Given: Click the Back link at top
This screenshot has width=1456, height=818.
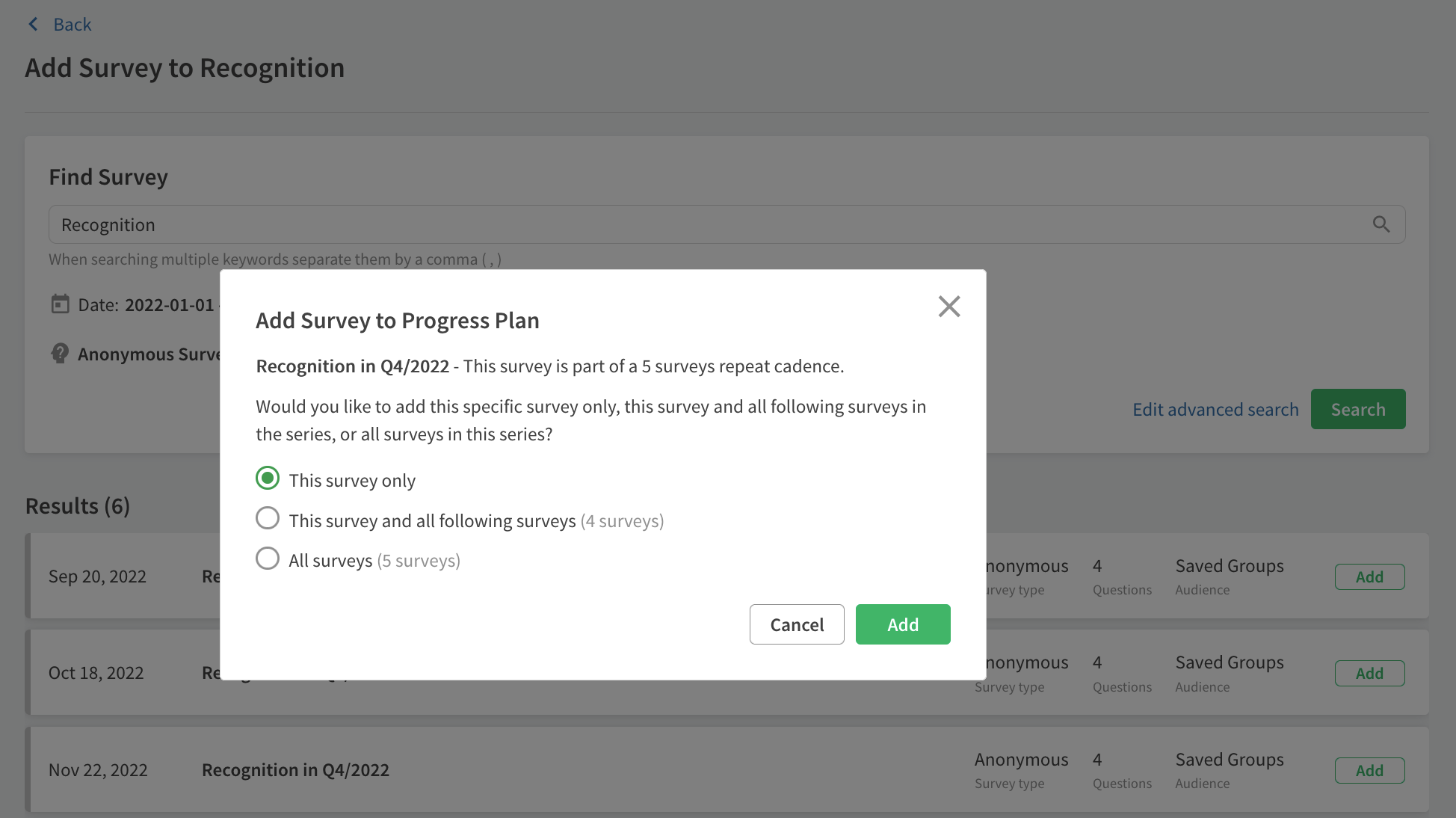Looking at the screenshot, I should (72, 25).
